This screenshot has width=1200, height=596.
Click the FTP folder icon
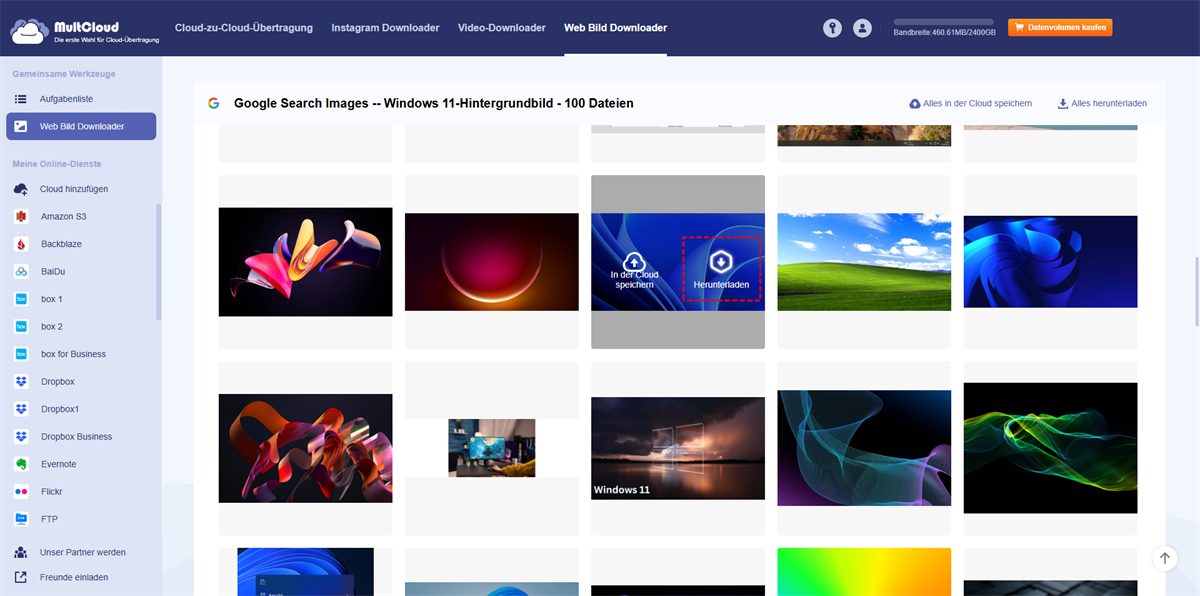[x=21, y=519]
